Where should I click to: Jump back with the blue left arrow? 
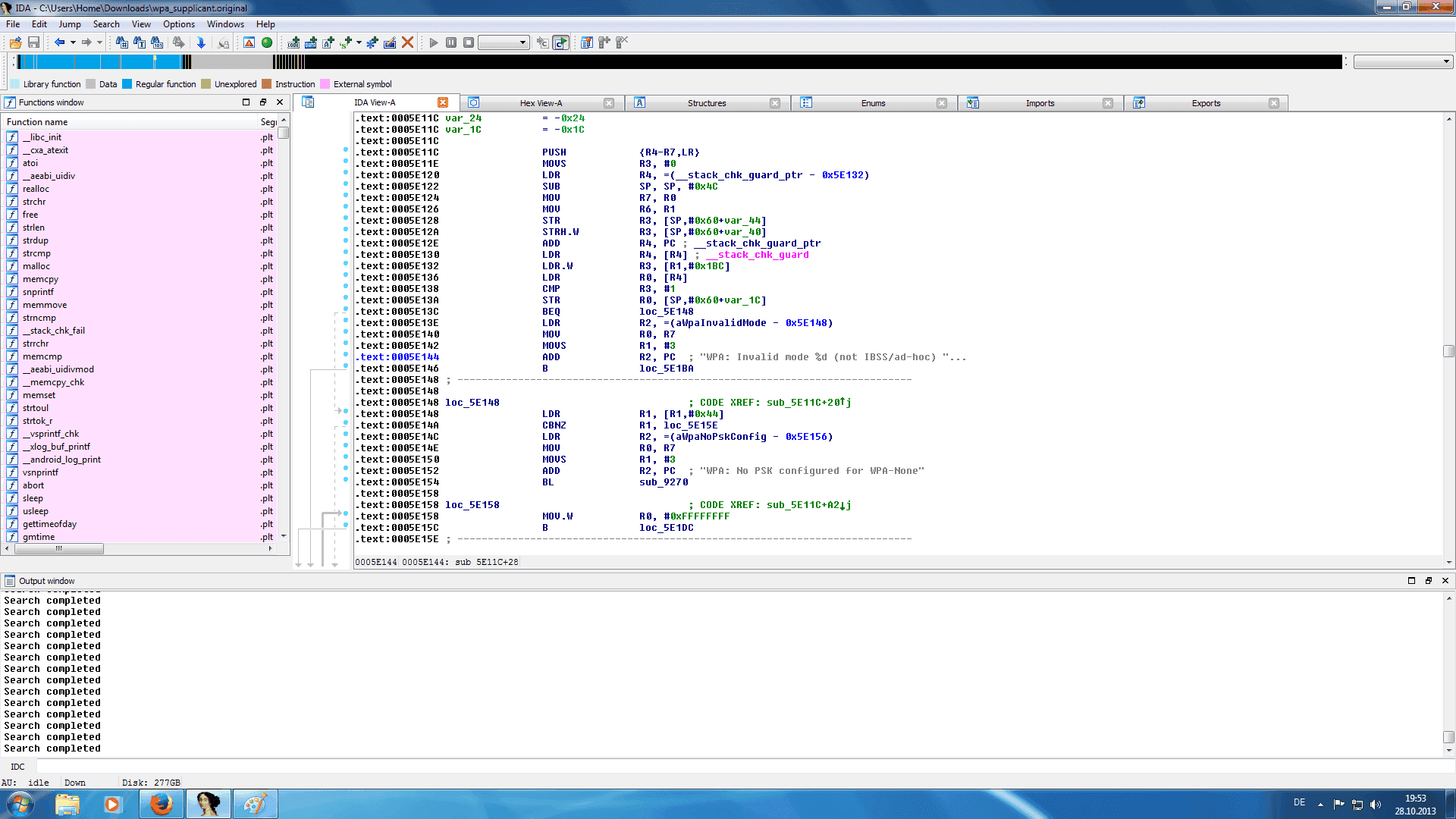click(x=59, y=42)
